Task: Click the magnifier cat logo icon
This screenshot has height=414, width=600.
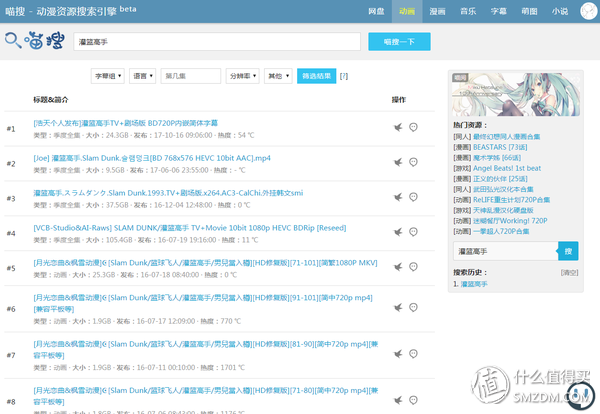Action: coord(14,41)
